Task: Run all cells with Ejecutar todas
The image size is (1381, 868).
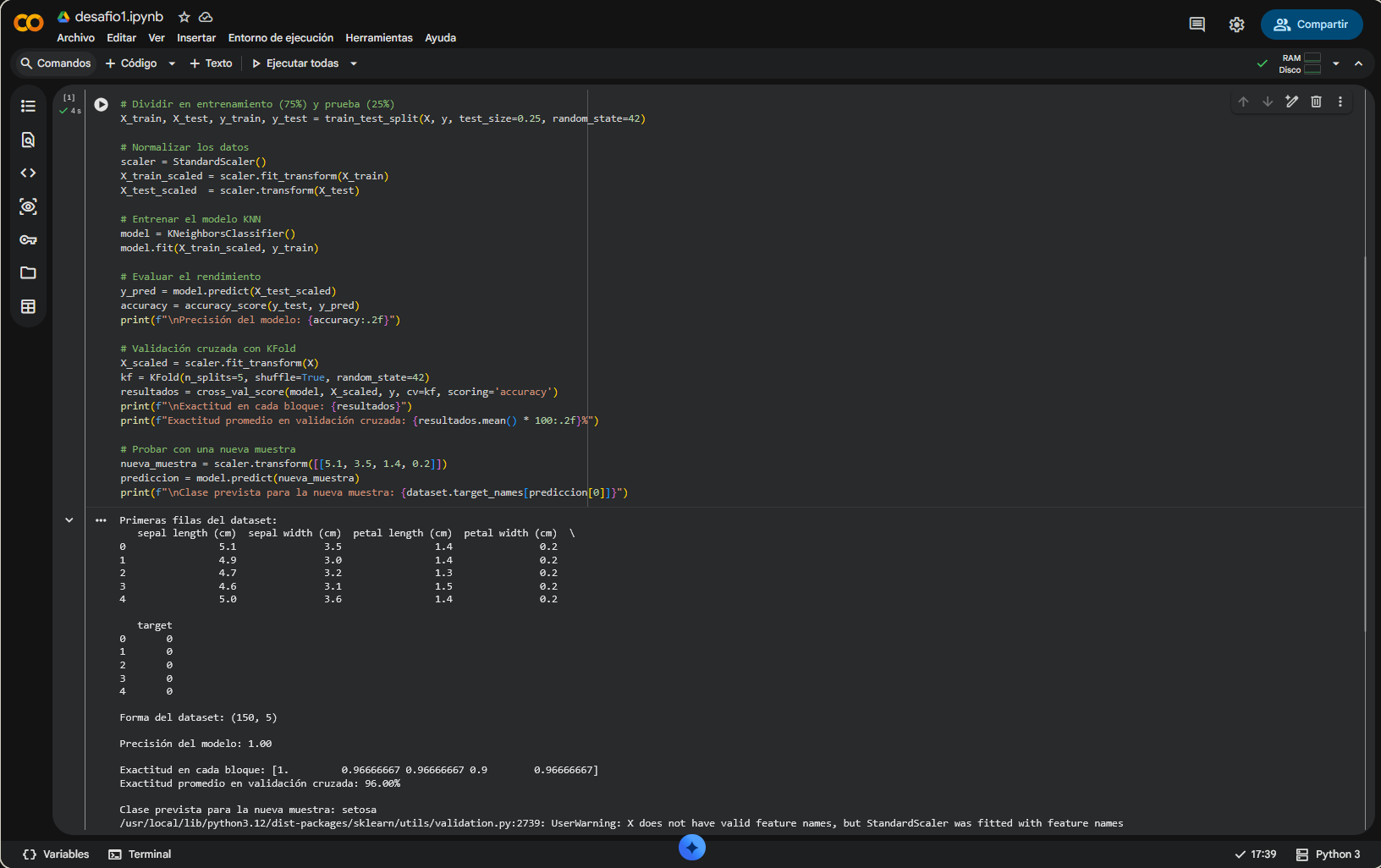Action: tap(294, 63)
